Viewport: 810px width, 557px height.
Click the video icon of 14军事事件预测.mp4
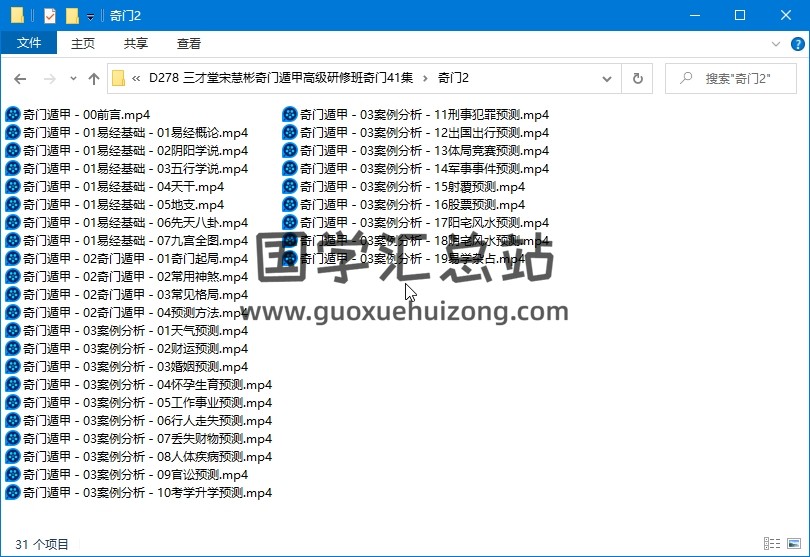tap(290, 168)
